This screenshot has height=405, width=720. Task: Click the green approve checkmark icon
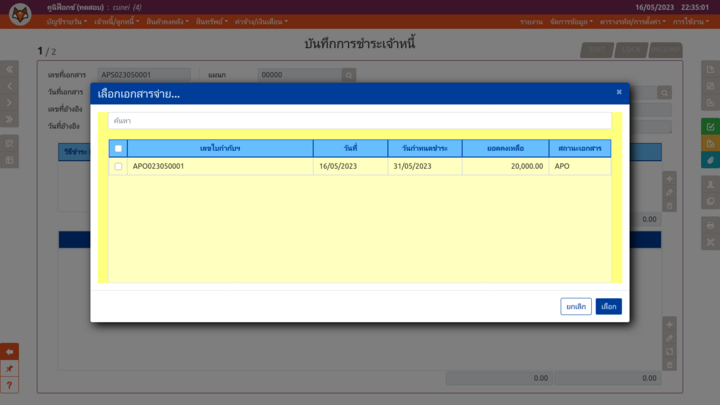point(710,127)
